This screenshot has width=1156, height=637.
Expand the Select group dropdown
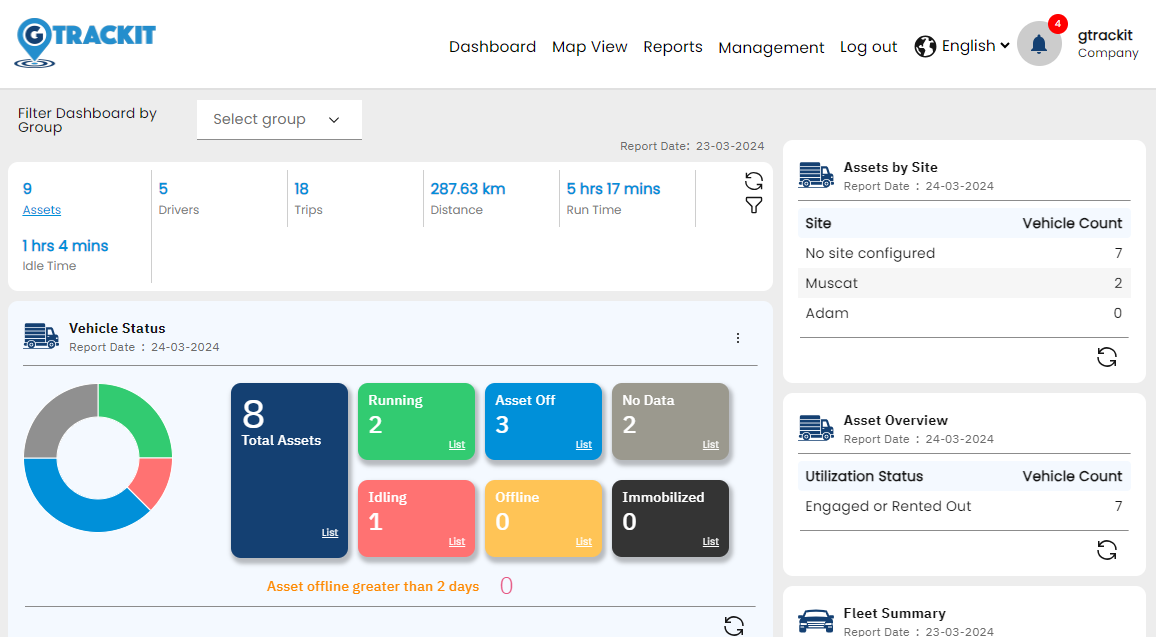click(279, 119)
